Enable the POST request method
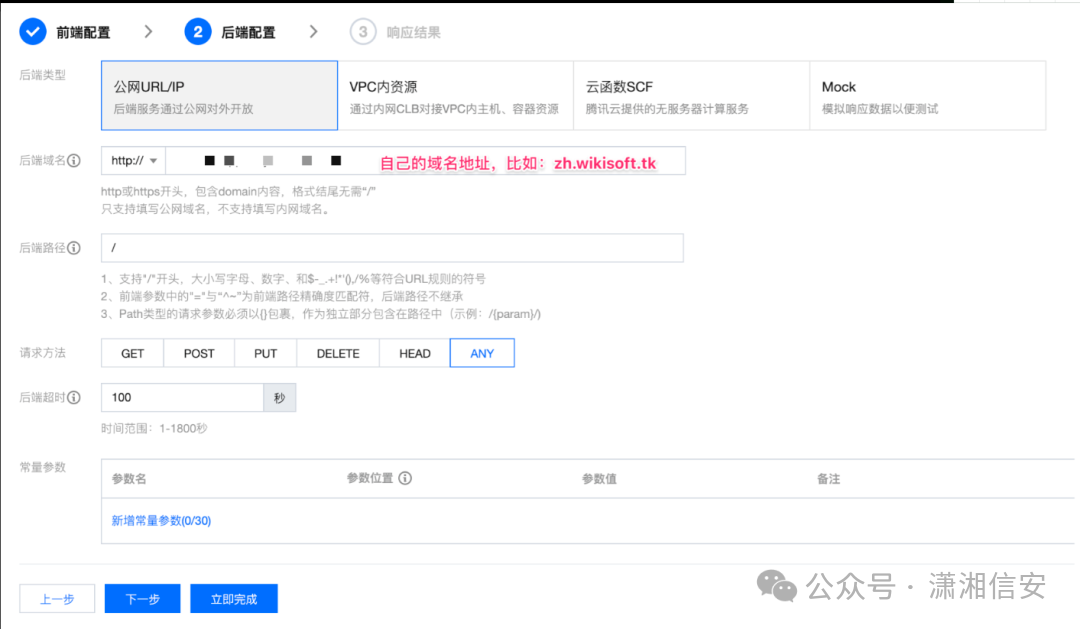 198,352
